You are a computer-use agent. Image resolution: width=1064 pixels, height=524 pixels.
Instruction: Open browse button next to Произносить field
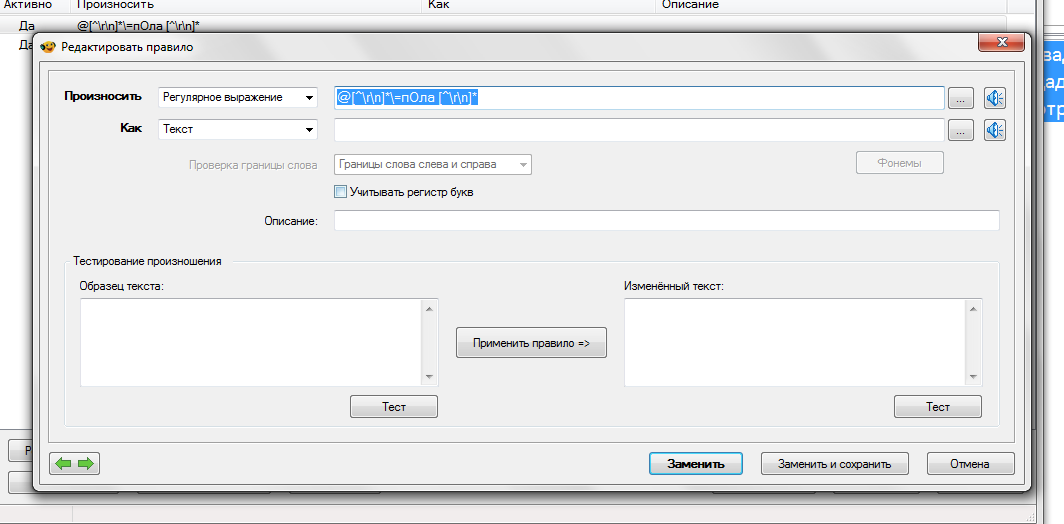tap(960, 98)
